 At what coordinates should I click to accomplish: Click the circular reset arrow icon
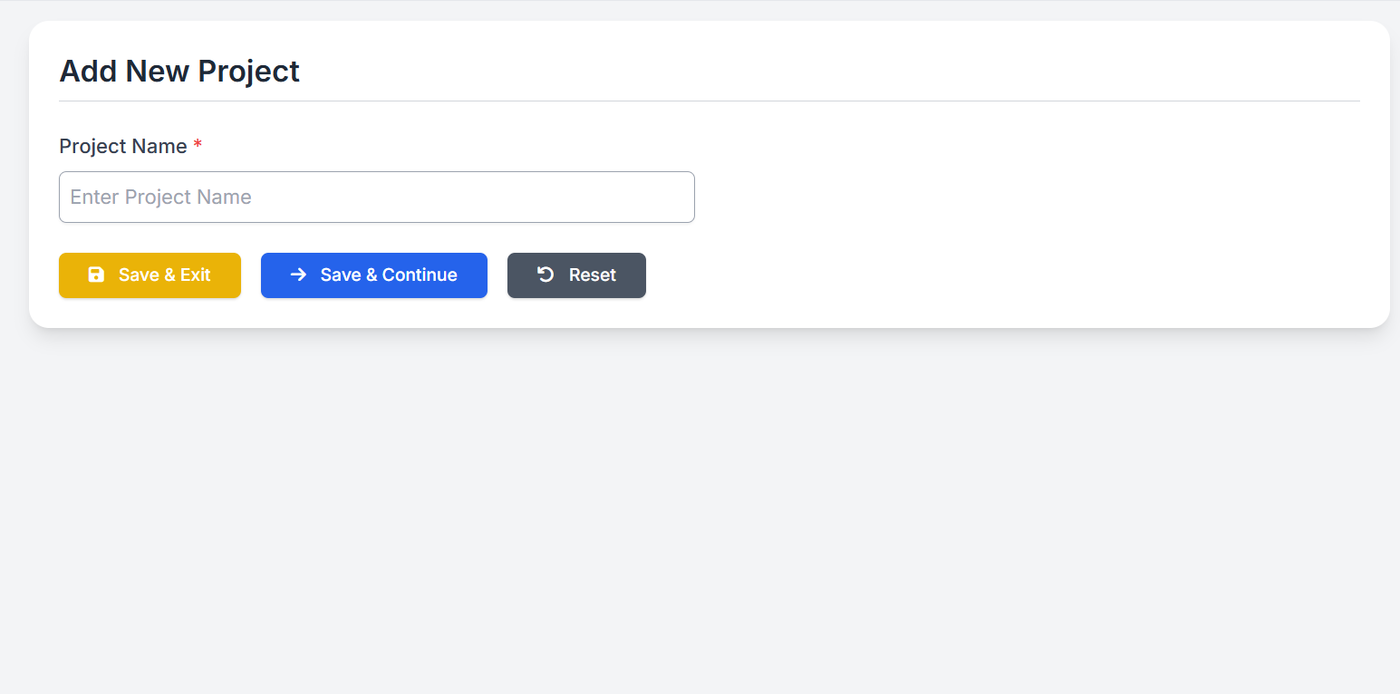click(546, 275)
